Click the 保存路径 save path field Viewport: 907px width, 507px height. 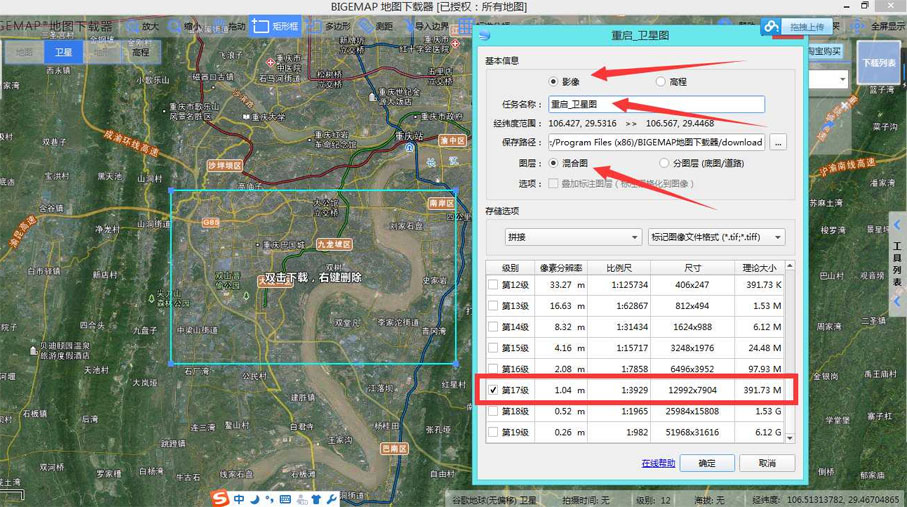click(x=657, y=142)
